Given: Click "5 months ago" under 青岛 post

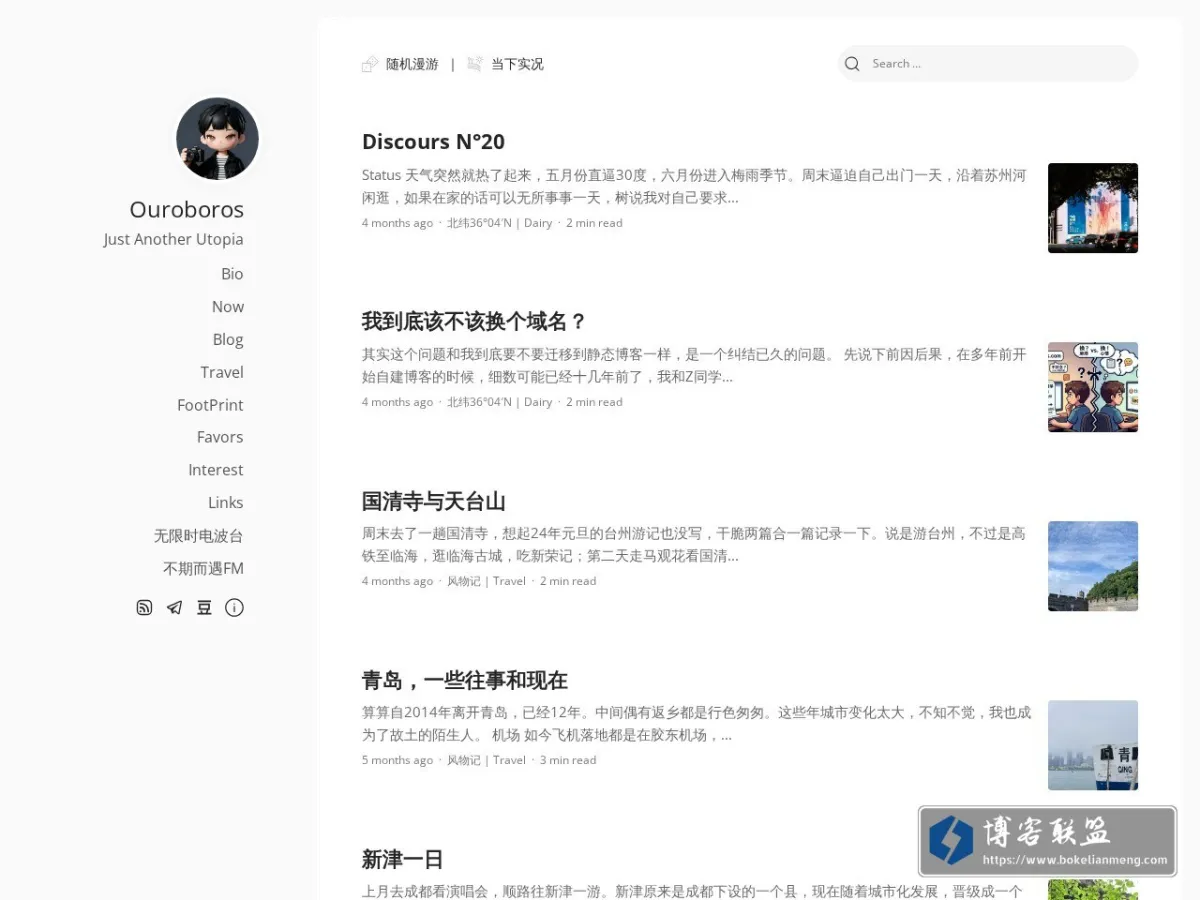Looking at the screenshot, I should (397, 760).
